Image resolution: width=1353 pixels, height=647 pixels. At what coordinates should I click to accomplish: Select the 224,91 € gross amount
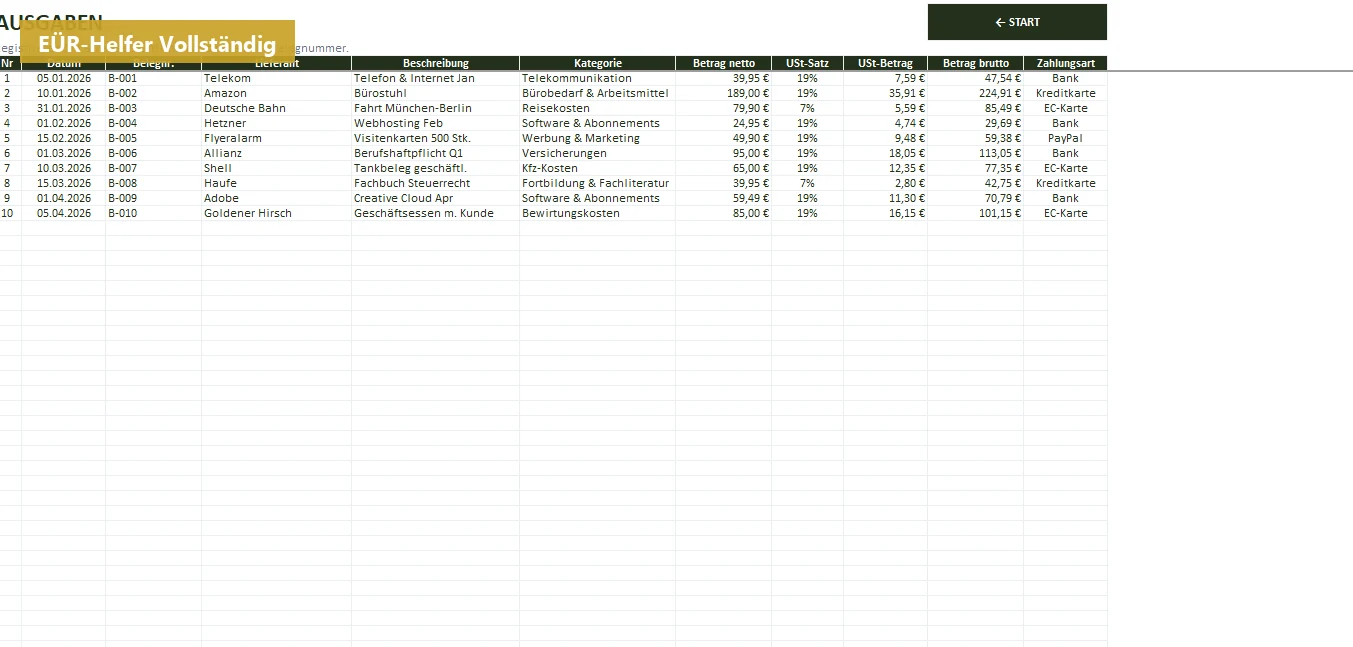click(x=976, y=93)
